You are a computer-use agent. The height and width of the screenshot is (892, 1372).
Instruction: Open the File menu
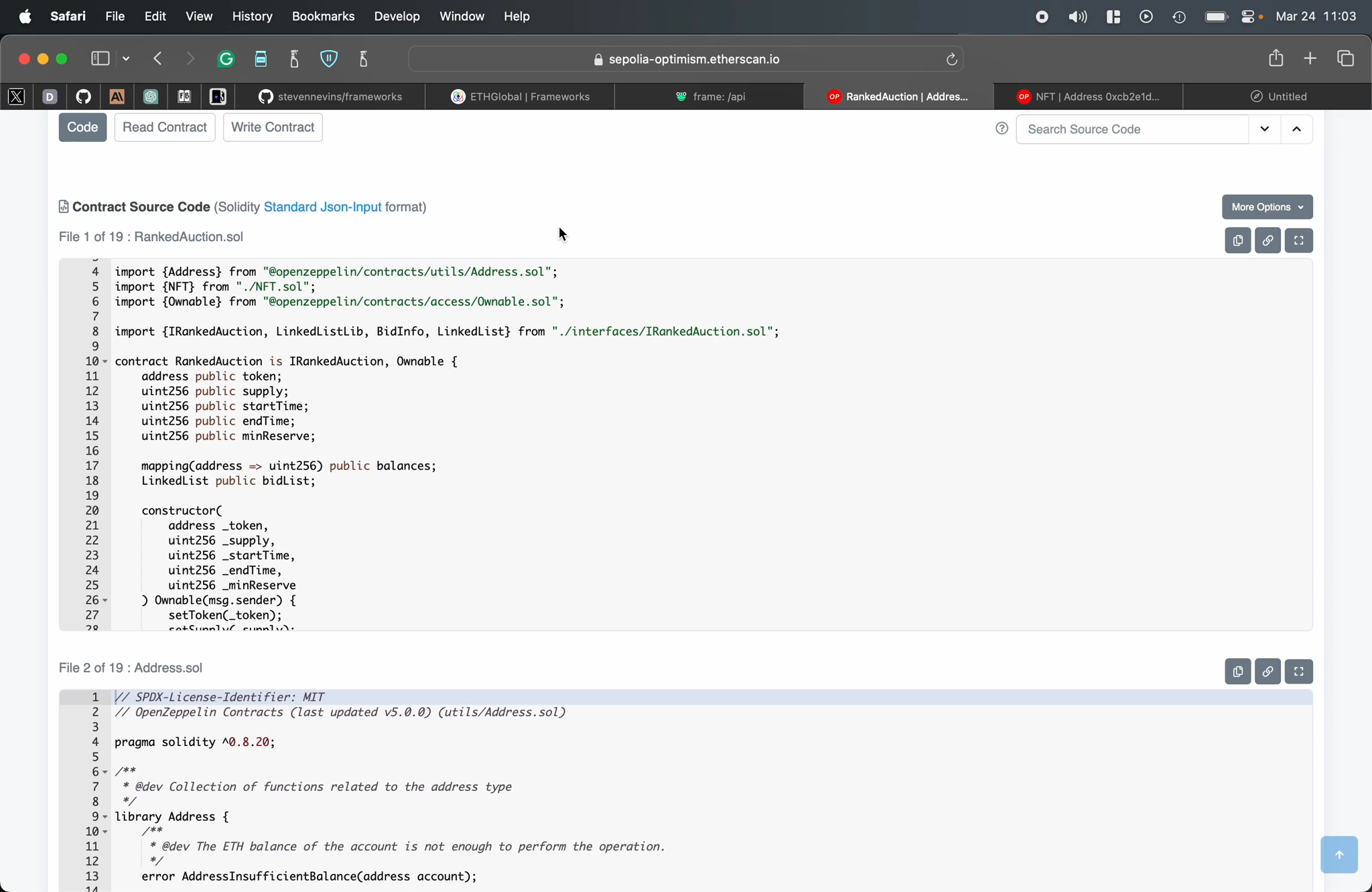click(x=115, y=16)
